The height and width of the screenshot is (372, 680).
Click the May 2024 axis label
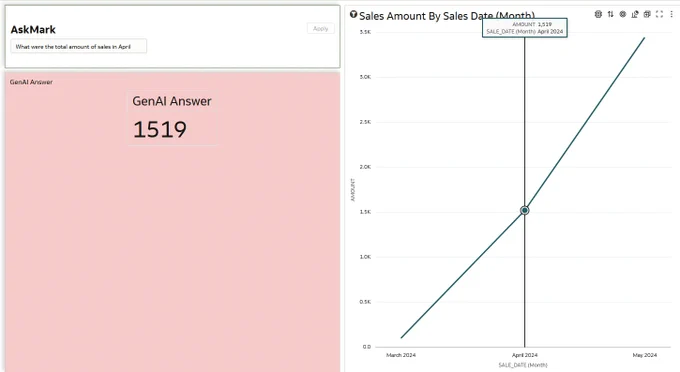[644, 355]
